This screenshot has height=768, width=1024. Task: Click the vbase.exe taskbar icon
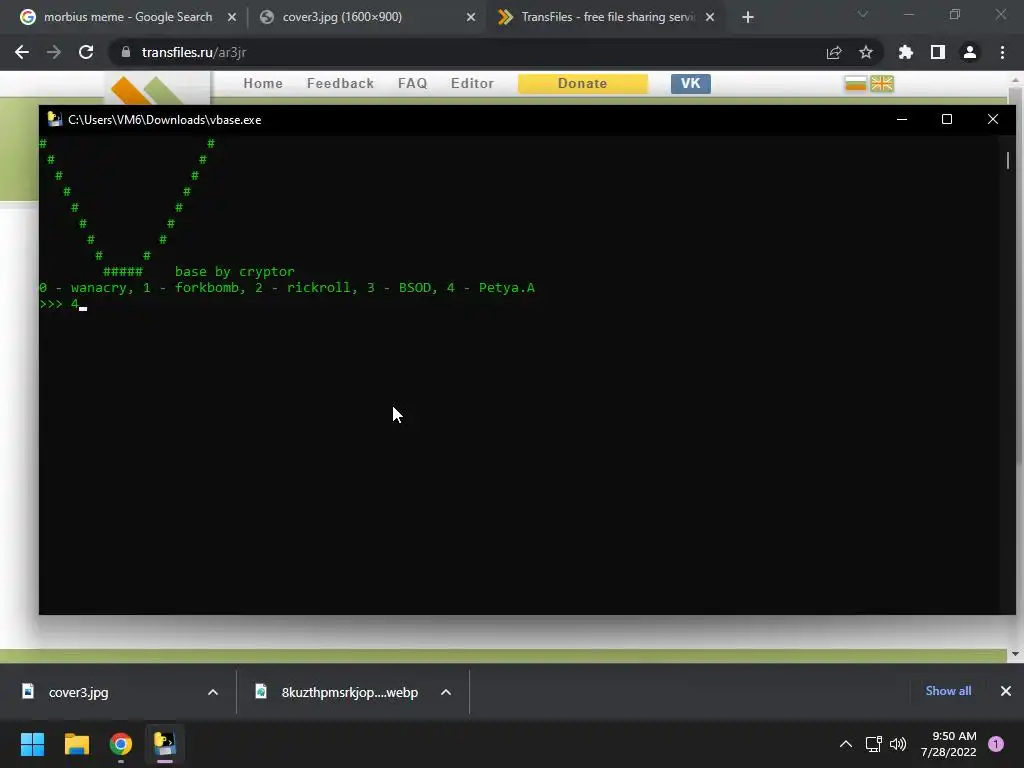pyautogui.click(x=165, y=744)
